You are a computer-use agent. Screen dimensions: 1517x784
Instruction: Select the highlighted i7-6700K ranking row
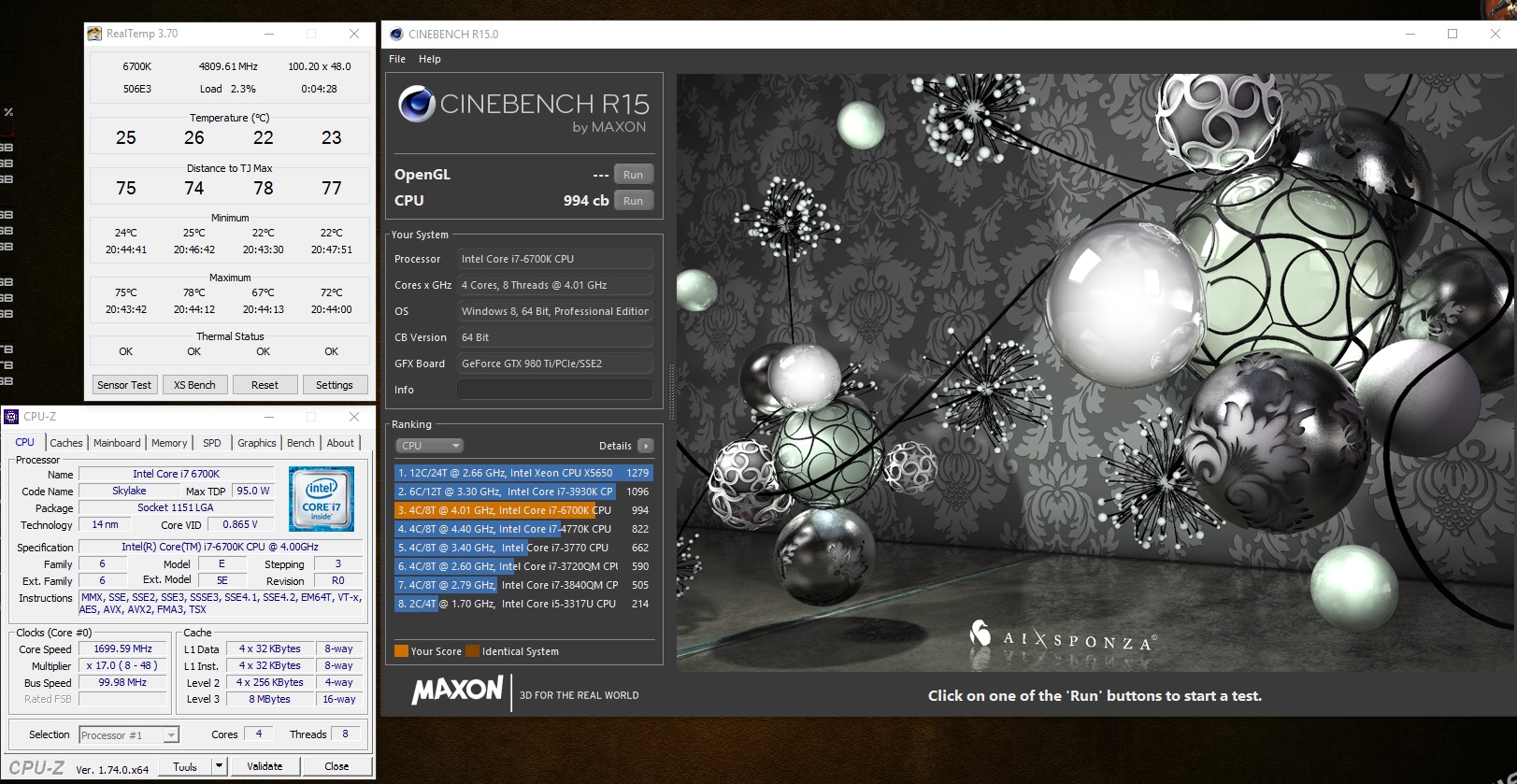tap(523, 510)
